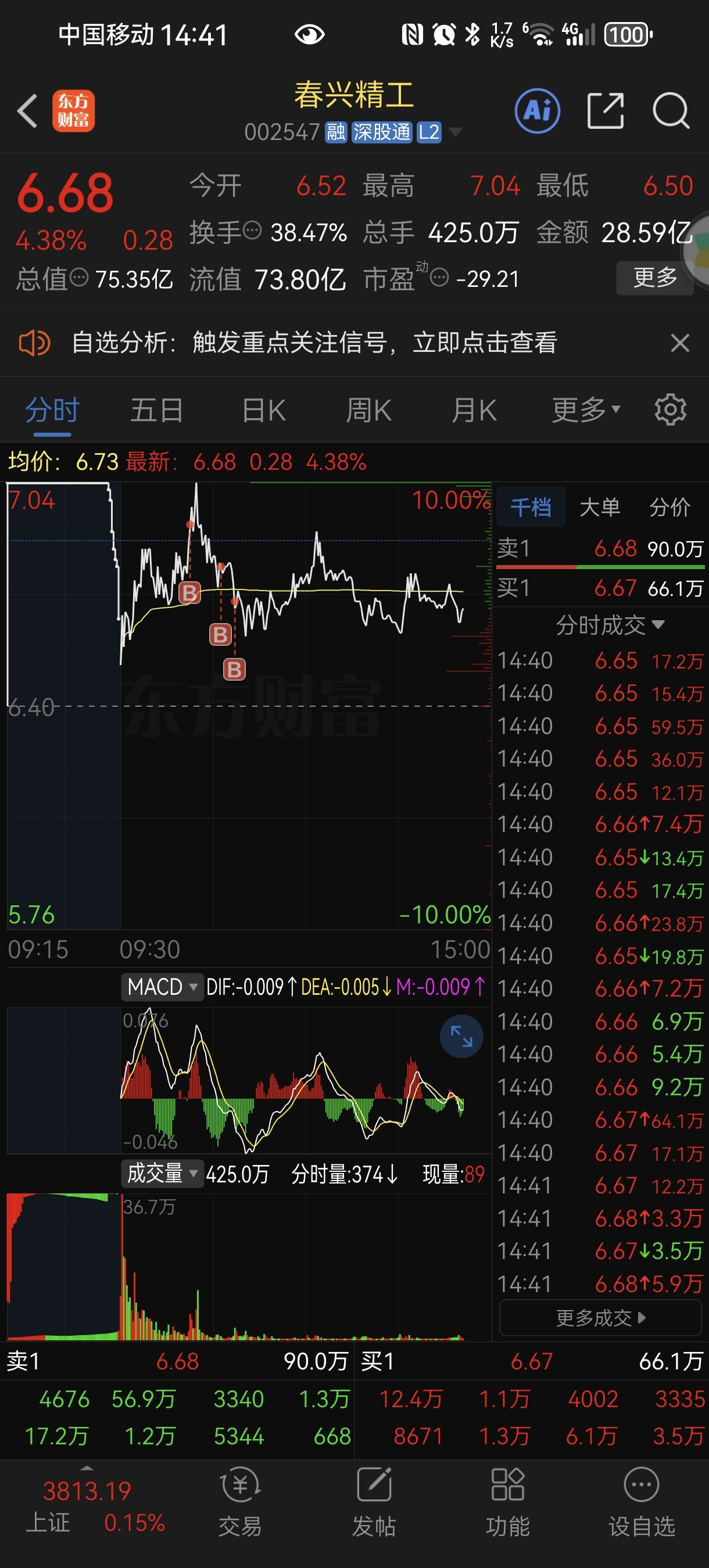Tap the speaker icon in 自选分析 banner

tap(34, 343)
